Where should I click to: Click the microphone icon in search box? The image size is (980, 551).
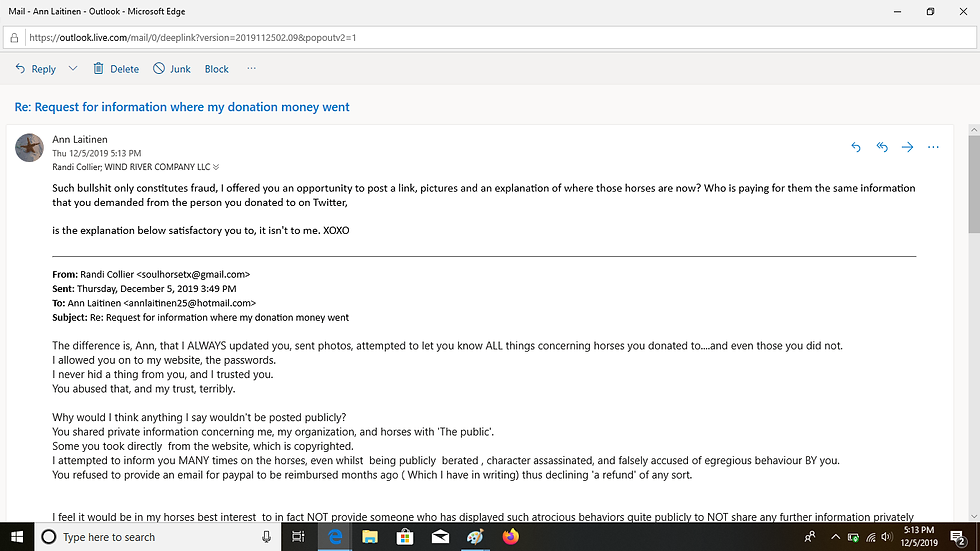point(266,537)
